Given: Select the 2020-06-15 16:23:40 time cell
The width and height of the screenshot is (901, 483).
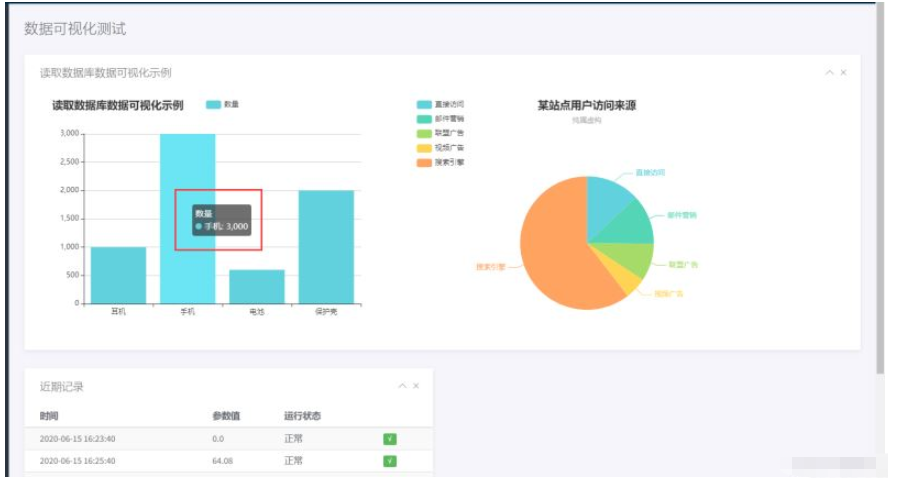Looking at the screenshot, I should point(78,439).
